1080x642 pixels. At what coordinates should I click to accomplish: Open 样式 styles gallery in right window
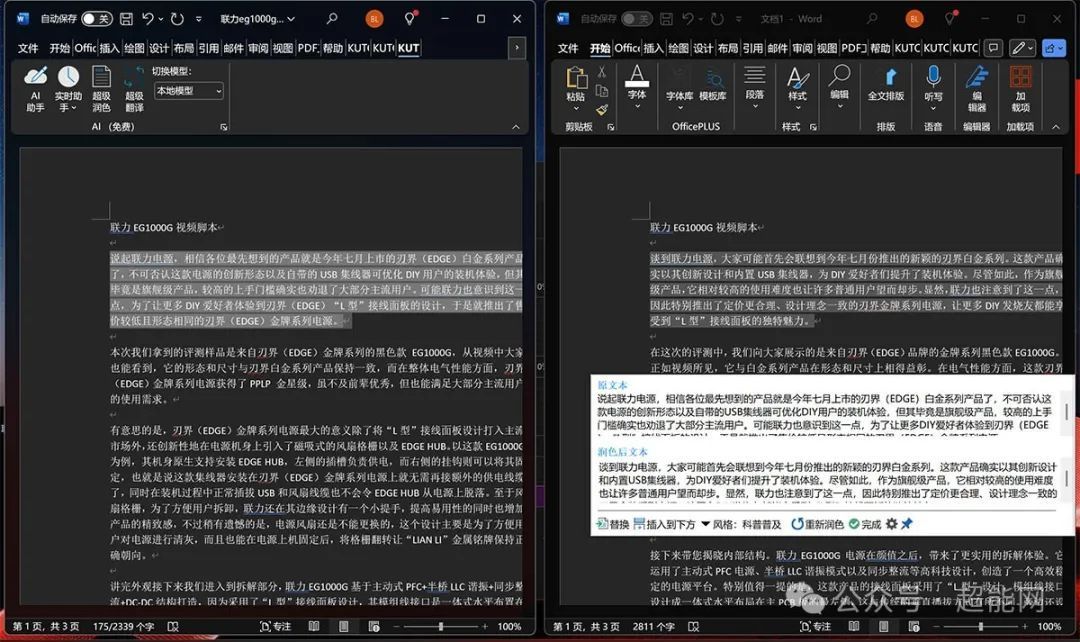tap(798, 88)
